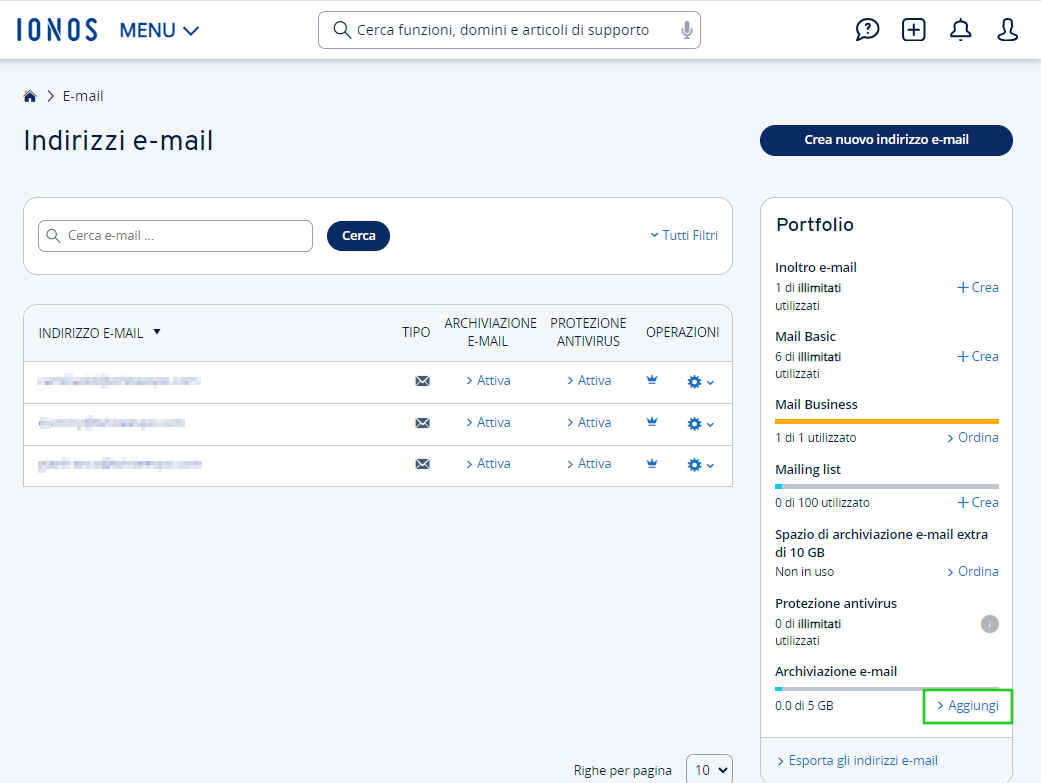Screen dimensions: 1041x783
Task: Click Esporta gli indirizzi e-mail link
Action: (857, 760)
